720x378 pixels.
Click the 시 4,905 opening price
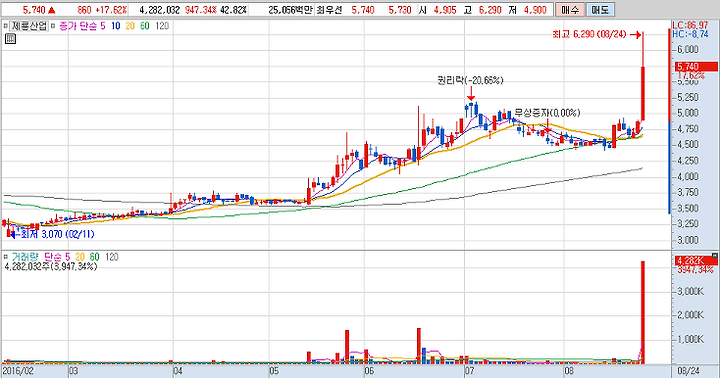coord(438,10)
